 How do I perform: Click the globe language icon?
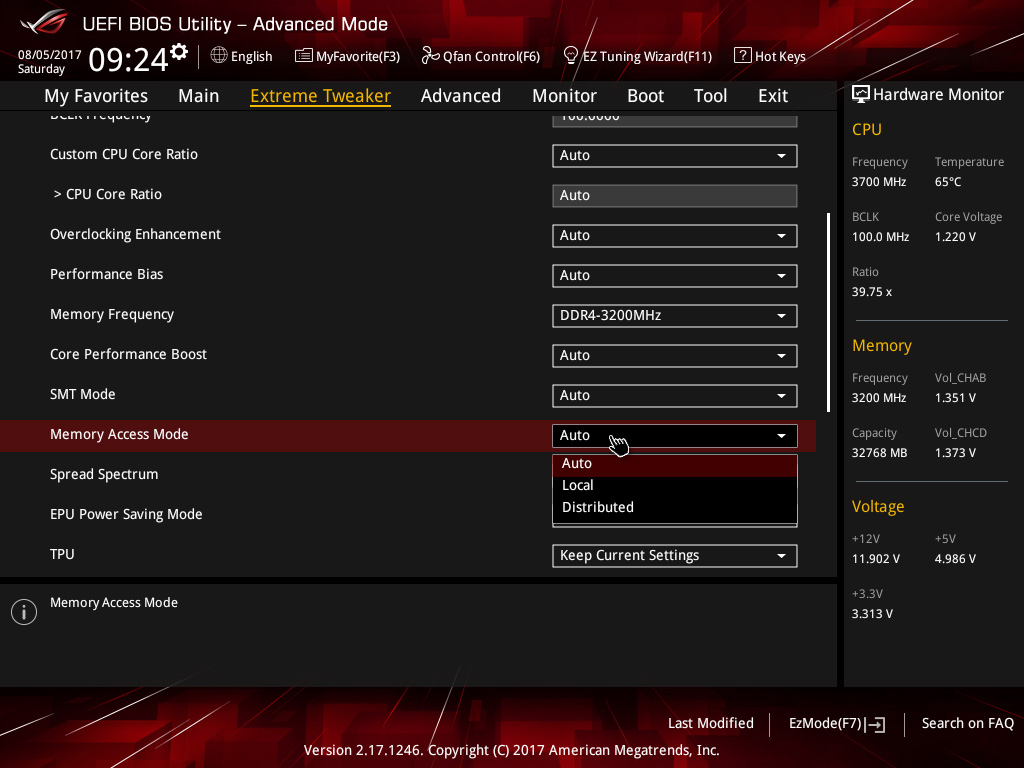coord(219,56)
